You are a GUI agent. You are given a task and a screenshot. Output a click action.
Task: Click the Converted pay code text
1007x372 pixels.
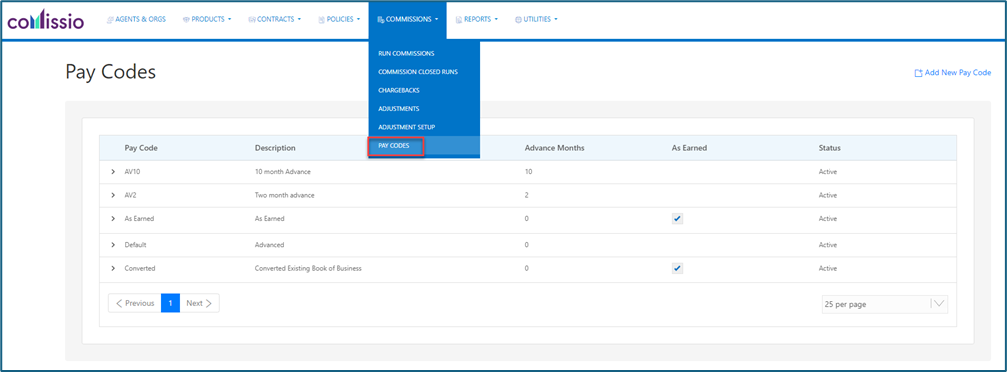pyautogui.click(x=140, y=268)
